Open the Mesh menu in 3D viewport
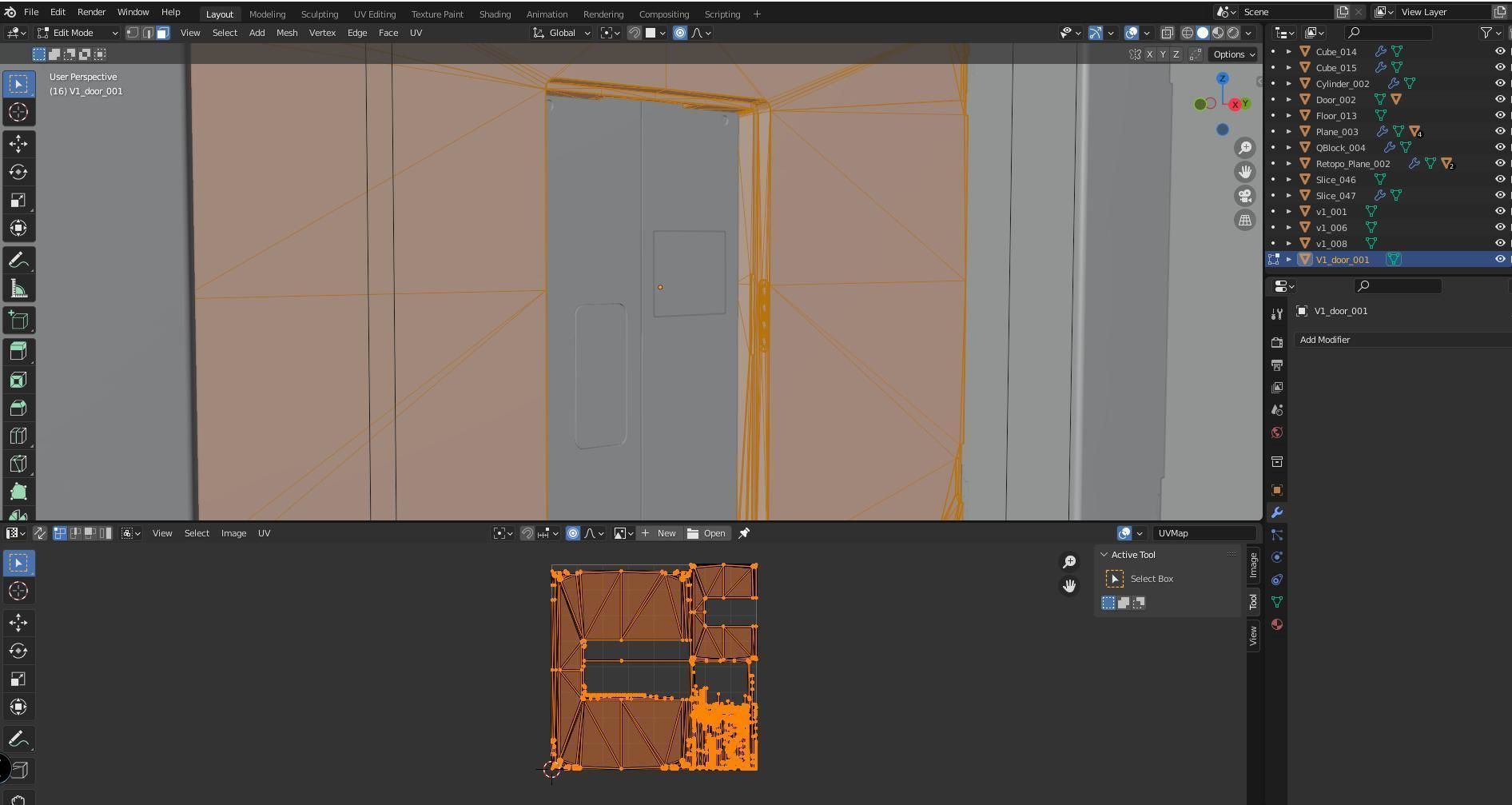Screen dimensions: 1512x805 coord(287,33)
